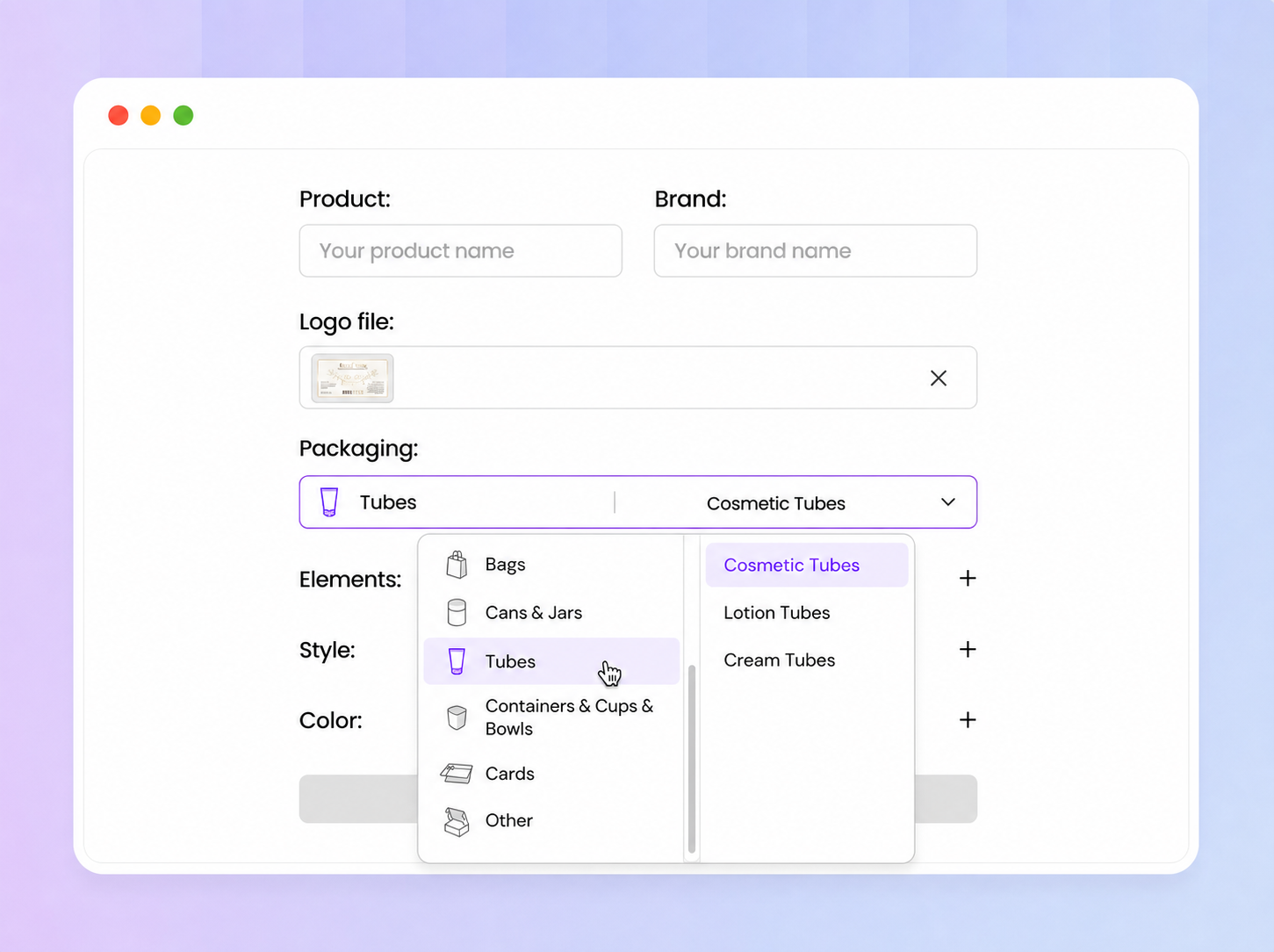
Task: Click the packaging list scrollbar
Action: [x=692, y=759]
